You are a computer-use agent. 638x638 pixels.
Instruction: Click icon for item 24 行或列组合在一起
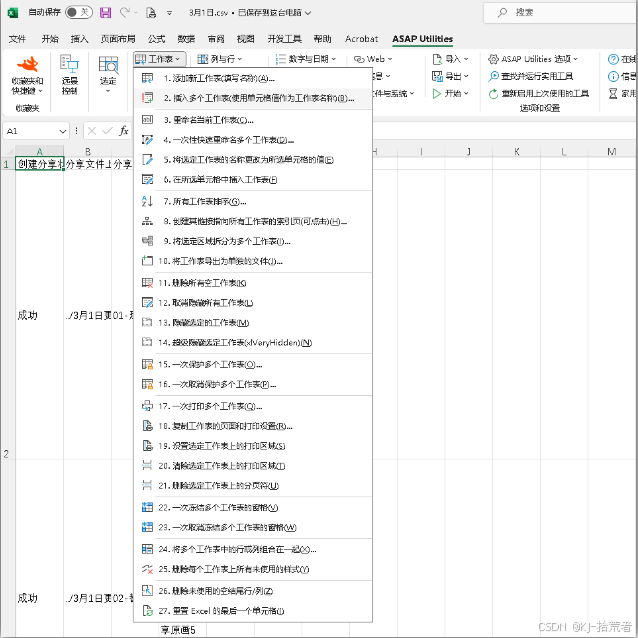click(x=147, y=549)
